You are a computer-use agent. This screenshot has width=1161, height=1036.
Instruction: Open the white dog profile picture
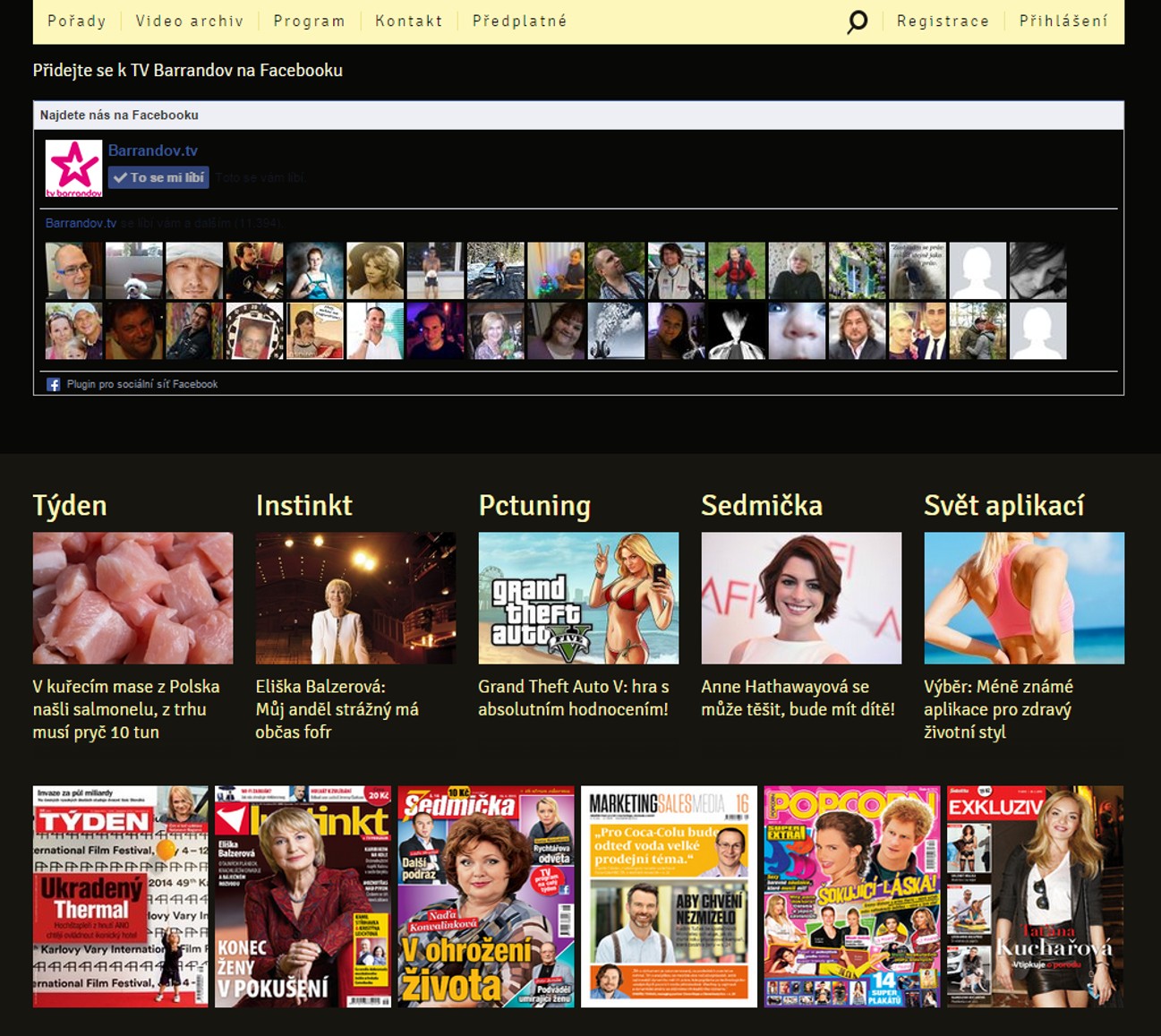134,270
